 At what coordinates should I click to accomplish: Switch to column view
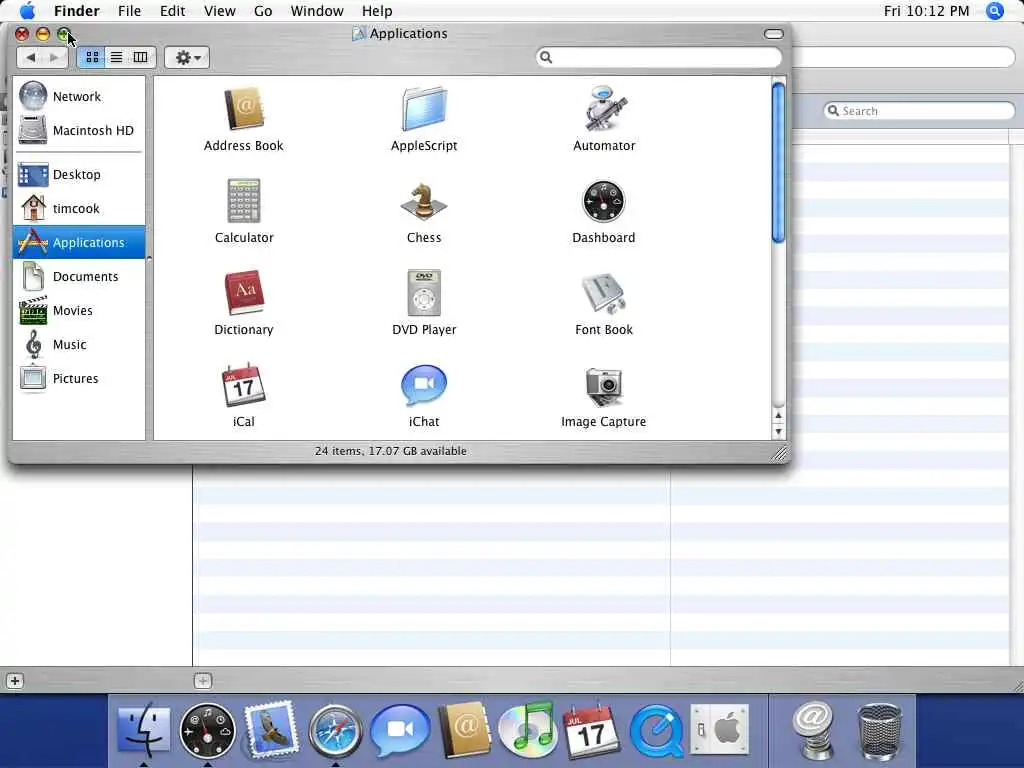tap(140, 57)
